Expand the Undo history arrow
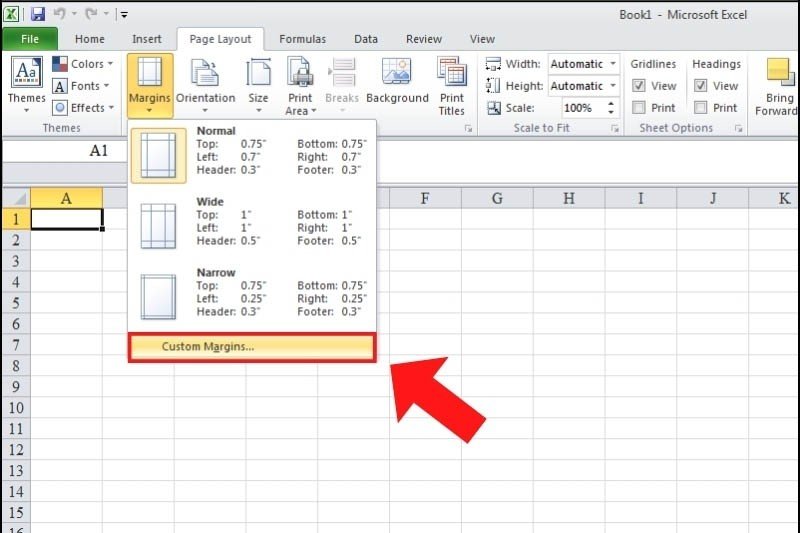 74,14
